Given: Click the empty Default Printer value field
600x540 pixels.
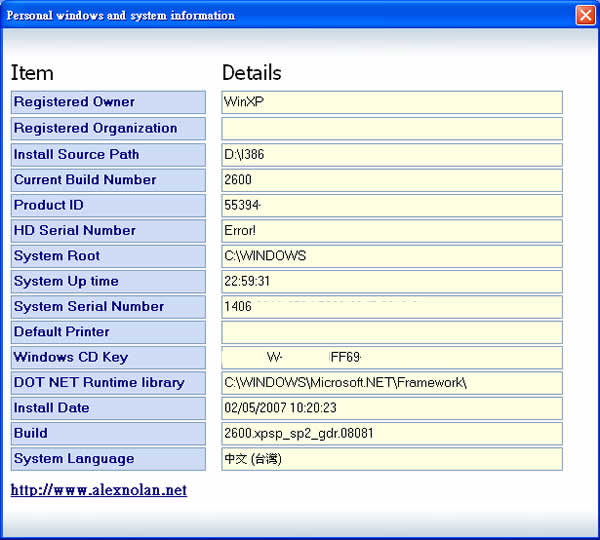Looking at the screenshot, I should [392, 332].
